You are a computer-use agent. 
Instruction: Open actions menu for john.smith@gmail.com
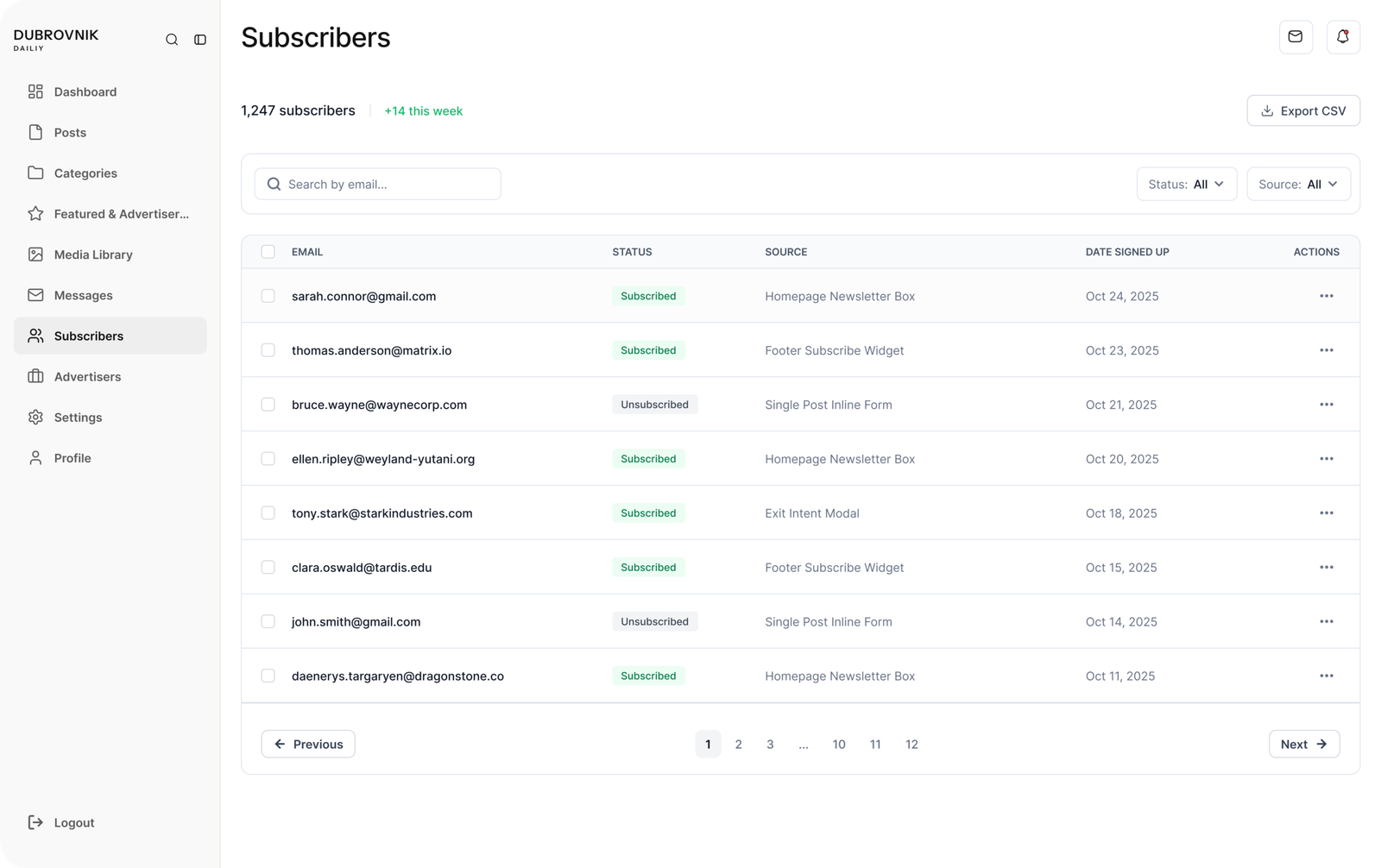pyautogui.click(x=1327, y=621)
